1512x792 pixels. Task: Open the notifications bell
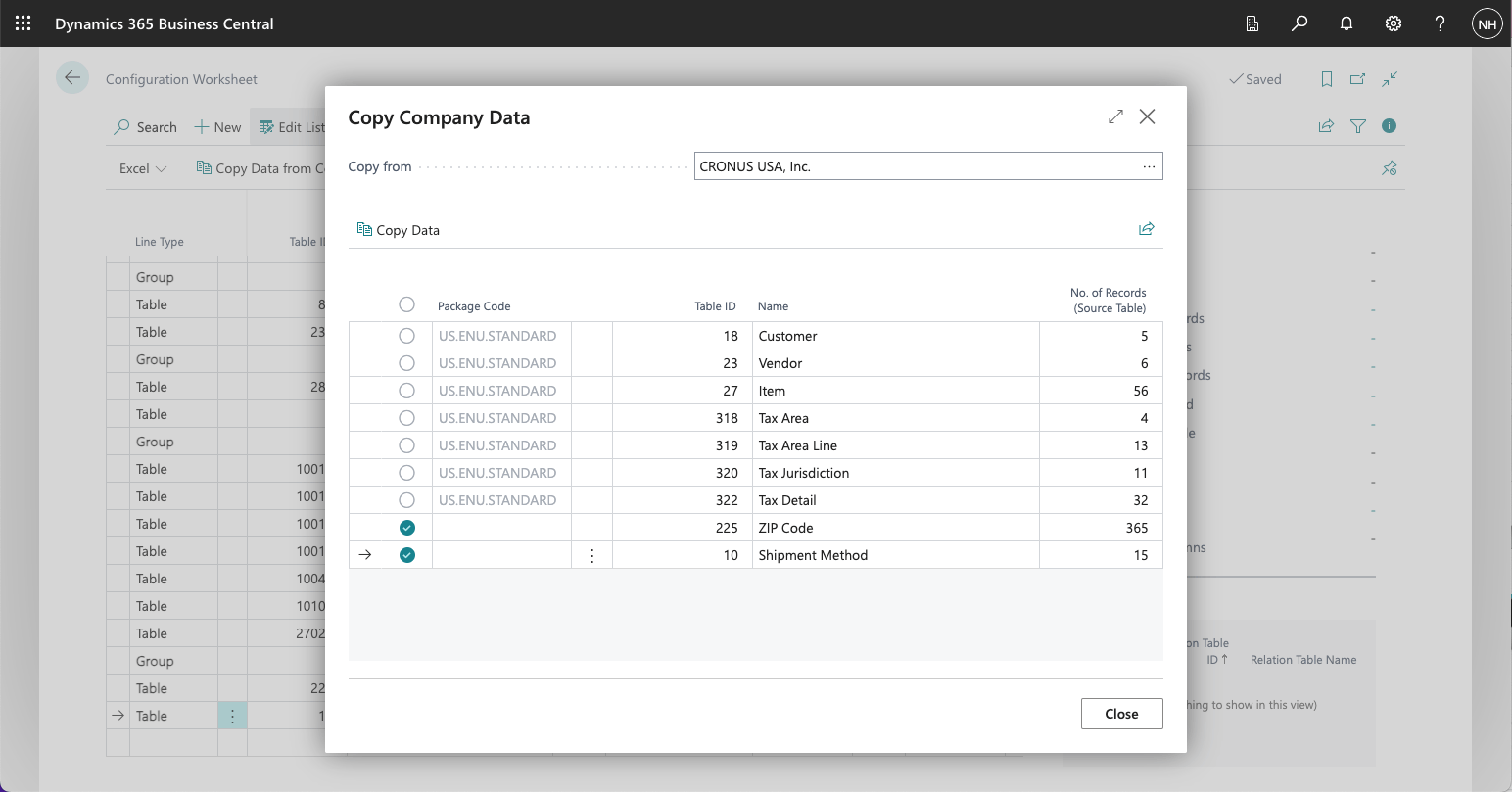tap(1347, 23)
